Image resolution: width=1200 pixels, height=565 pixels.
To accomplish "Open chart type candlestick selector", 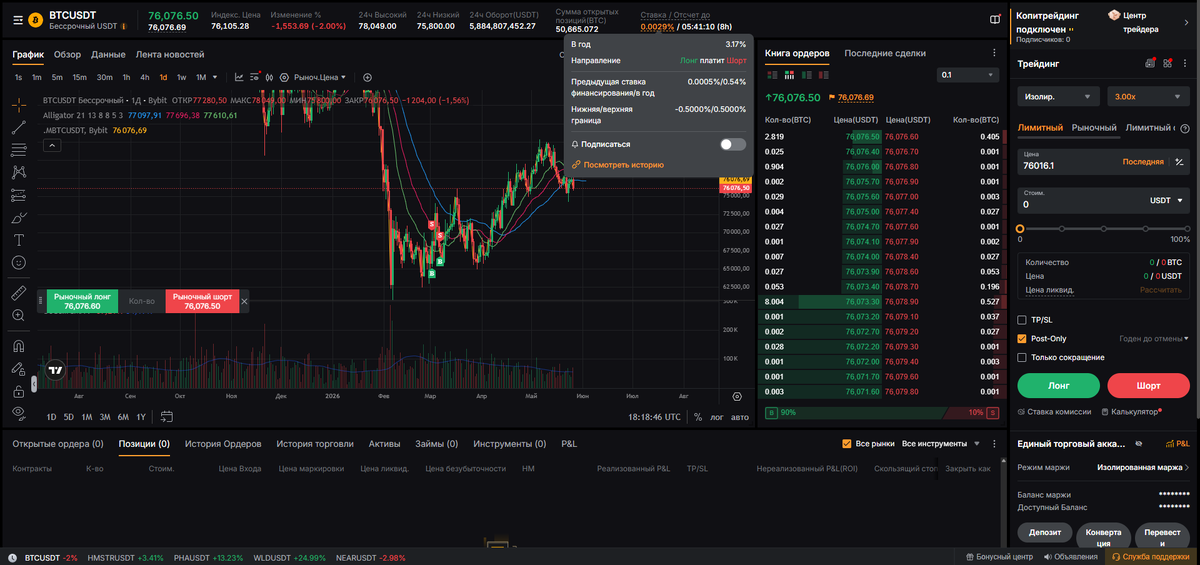I will pos(268,77).
